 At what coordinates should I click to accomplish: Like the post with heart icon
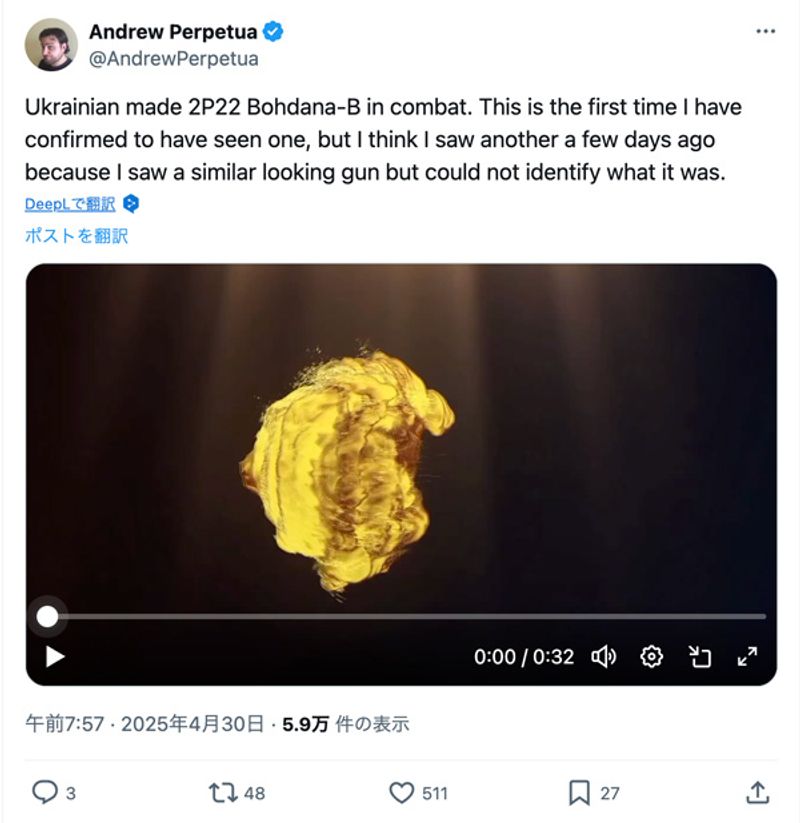[401, 793]
